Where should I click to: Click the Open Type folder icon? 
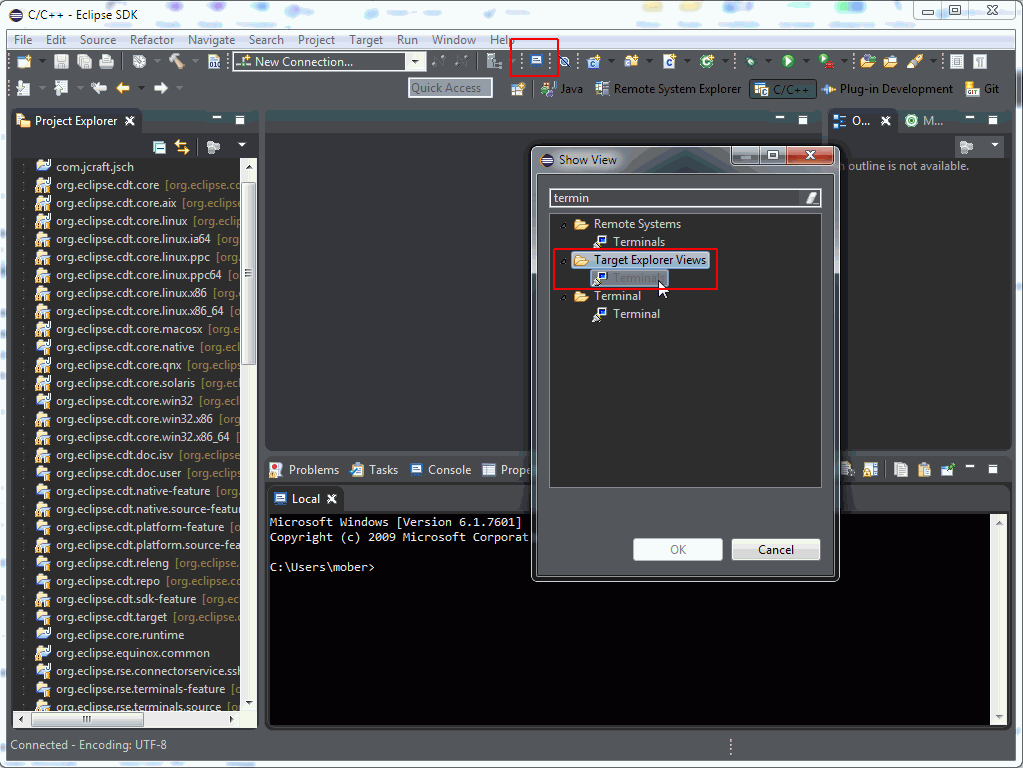click(868, 61)
